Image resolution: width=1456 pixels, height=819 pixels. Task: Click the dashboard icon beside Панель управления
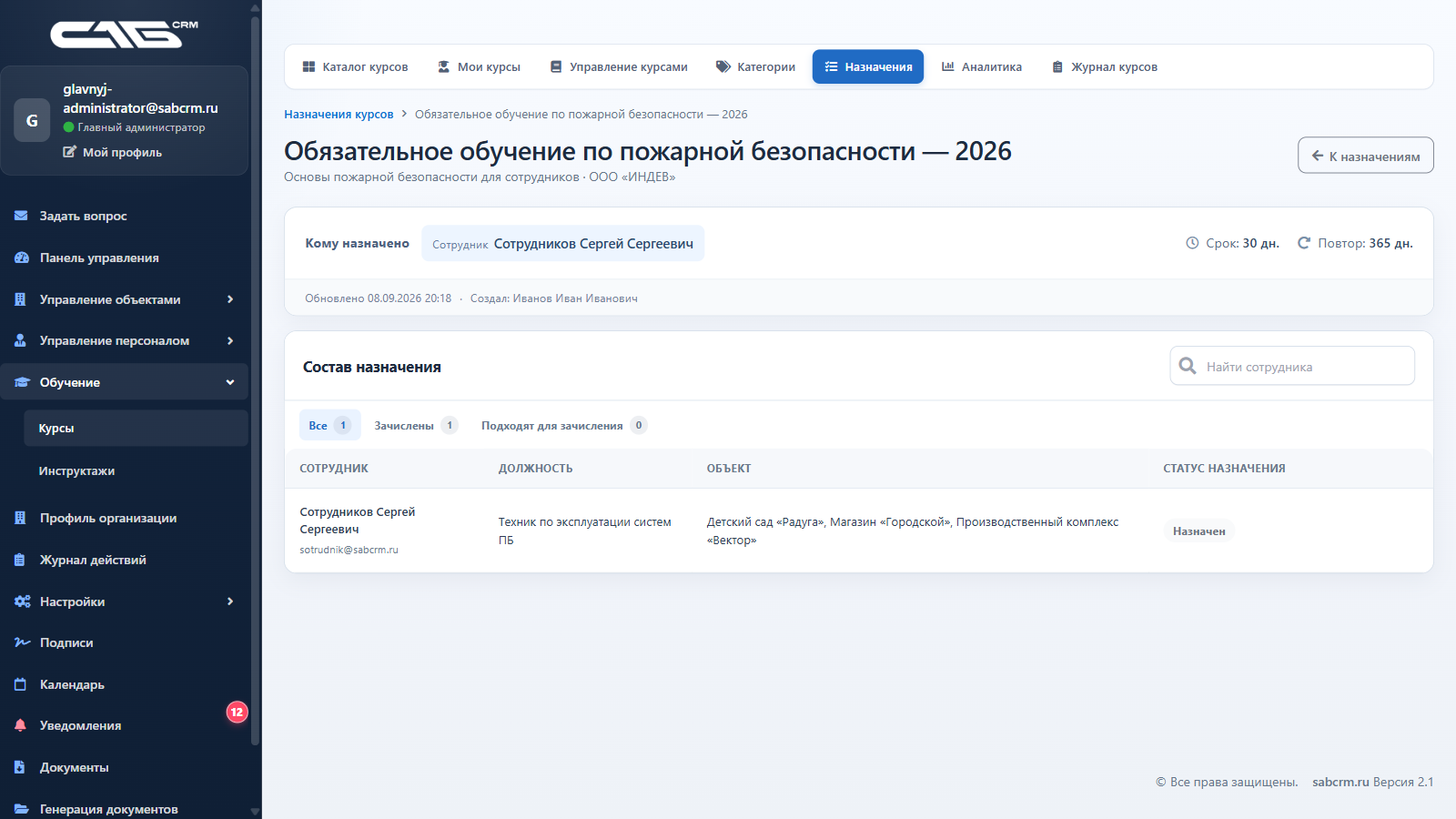point(21,258)
